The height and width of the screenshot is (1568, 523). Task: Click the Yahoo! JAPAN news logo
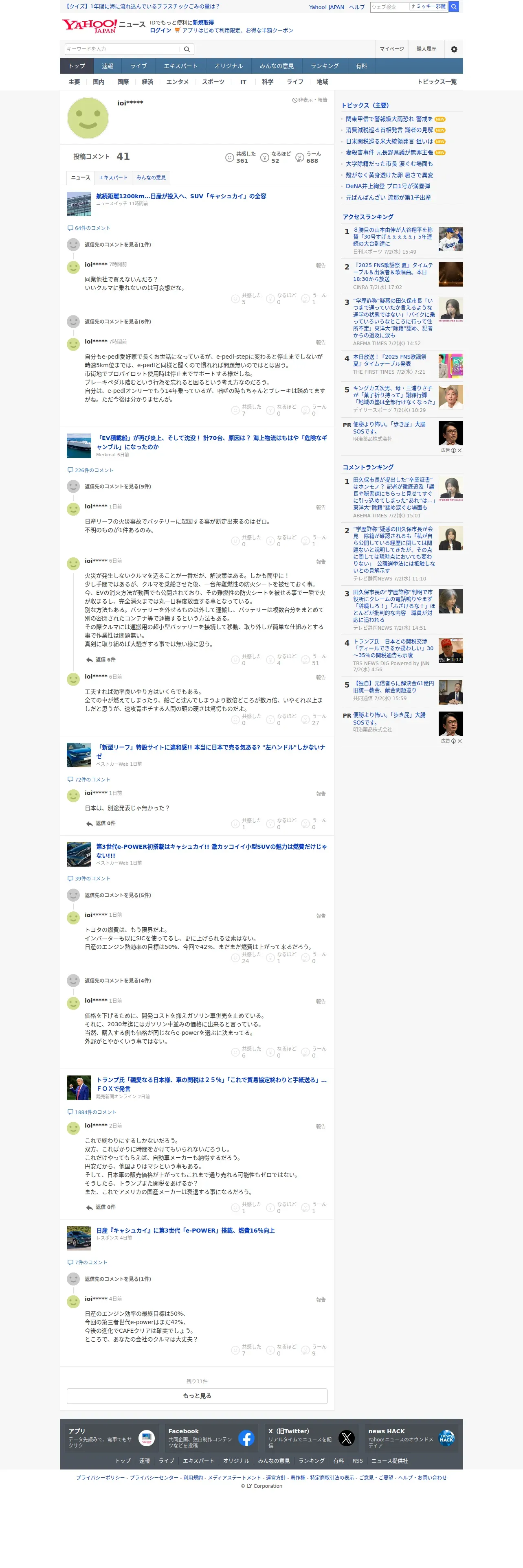click(x=103, y=26)
